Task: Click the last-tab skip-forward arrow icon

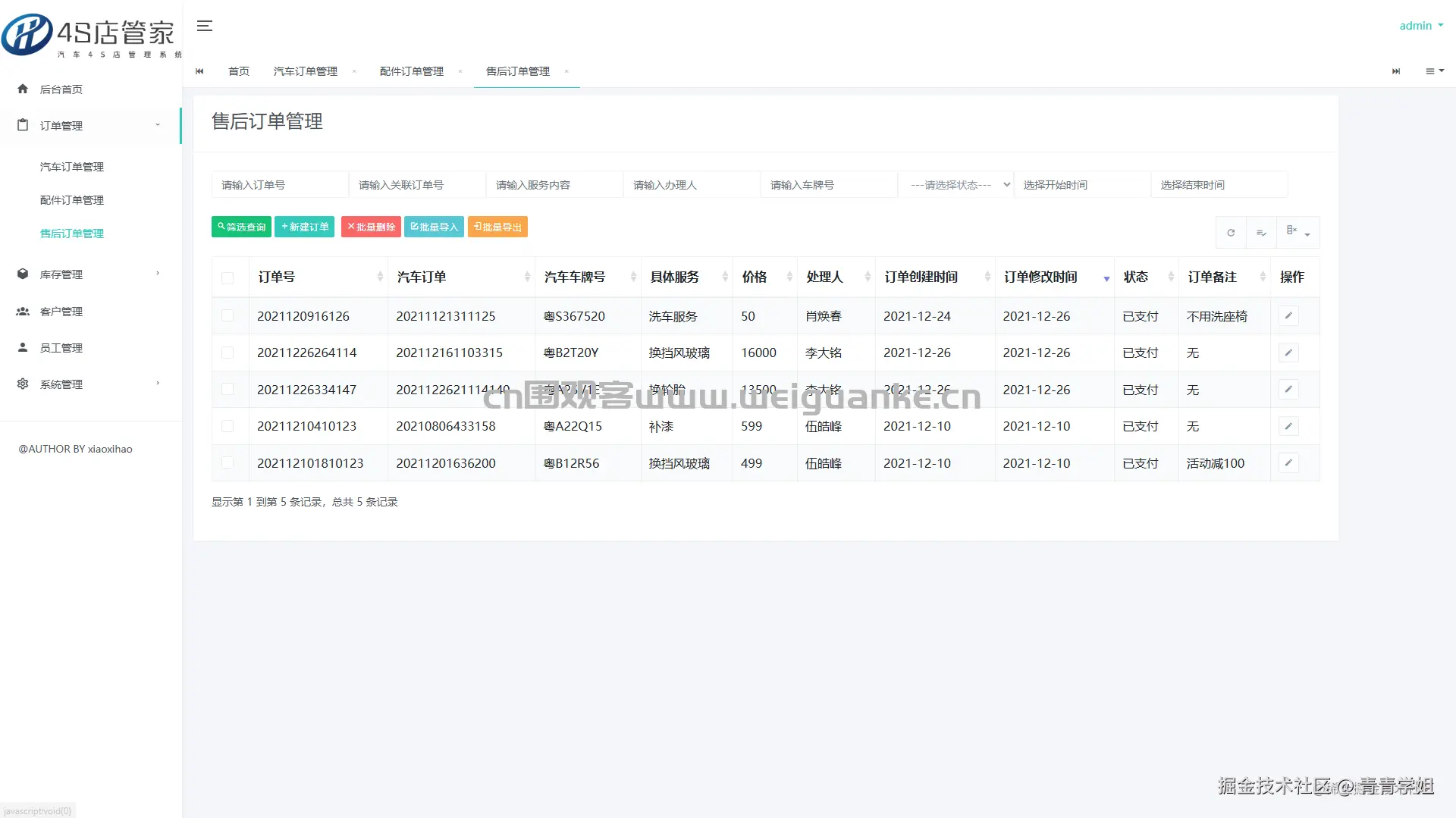Action: coord(1396,71)
